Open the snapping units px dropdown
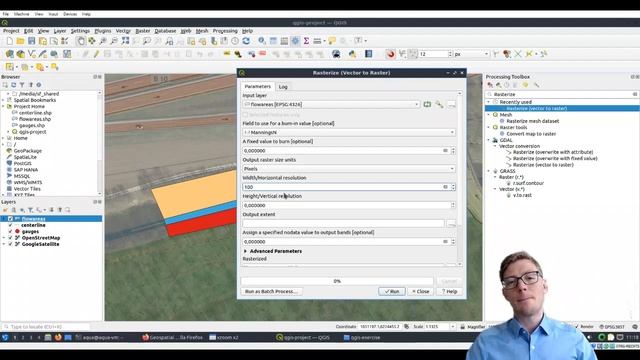The image size is (640, 360). point(471,54)
